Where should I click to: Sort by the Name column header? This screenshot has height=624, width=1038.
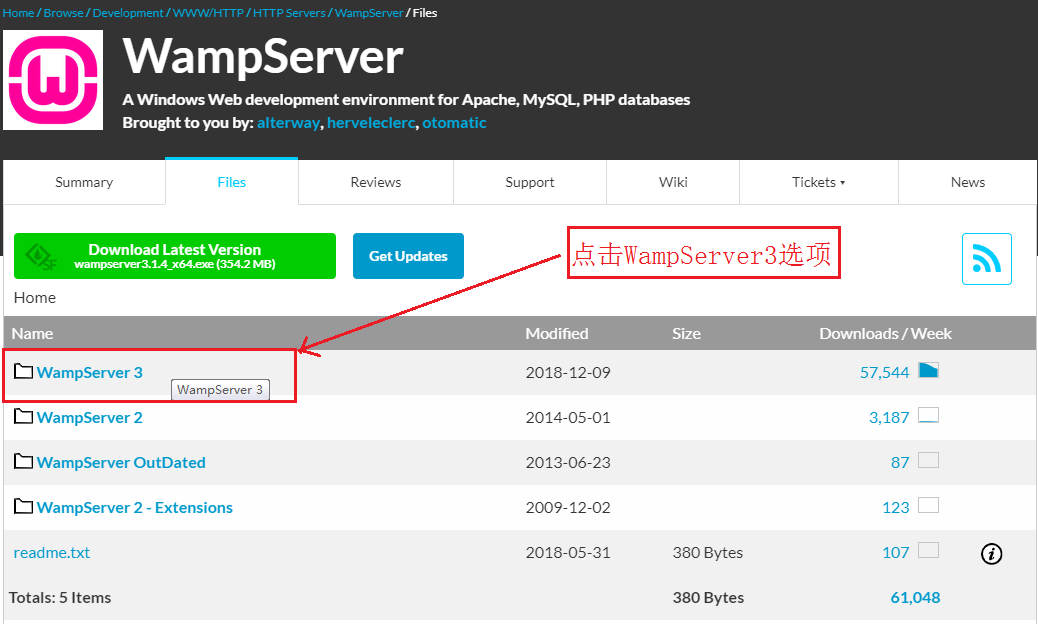(32, 334)
